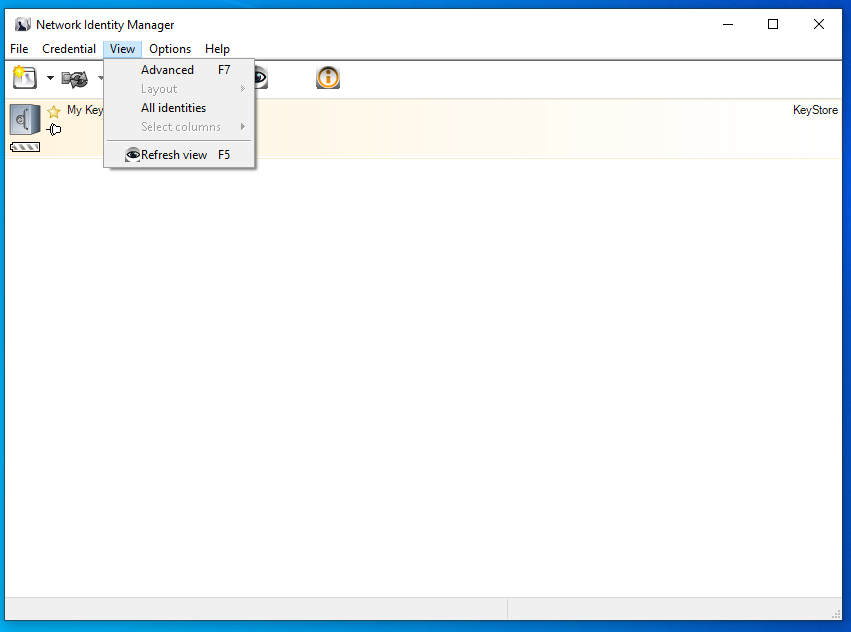Click the Network Identity Manager title icon

[x=22, y=25]
